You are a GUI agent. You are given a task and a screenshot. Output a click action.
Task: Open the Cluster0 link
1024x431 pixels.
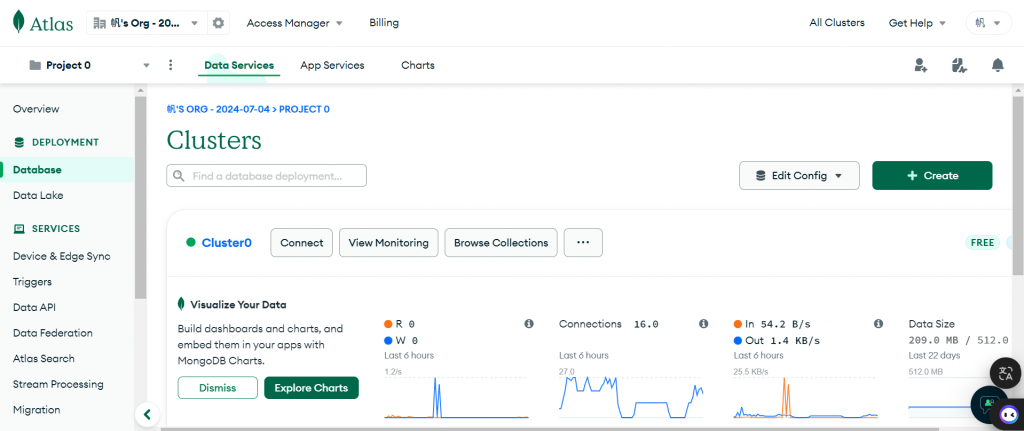pyautogui.click(x=227, y=242)
